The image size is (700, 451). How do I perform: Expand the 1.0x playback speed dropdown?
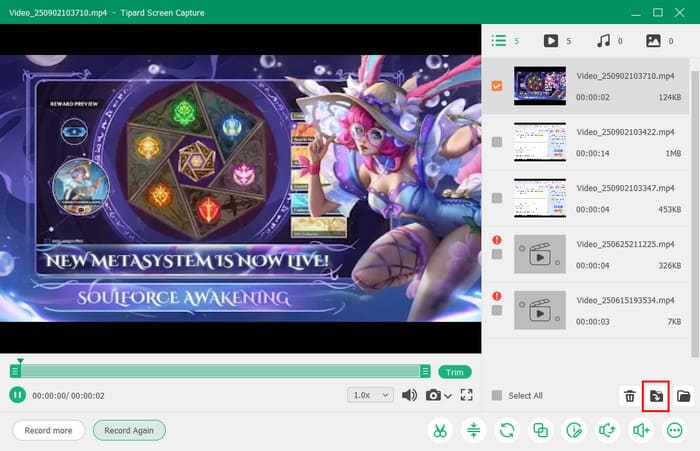(x=370, y=395)
